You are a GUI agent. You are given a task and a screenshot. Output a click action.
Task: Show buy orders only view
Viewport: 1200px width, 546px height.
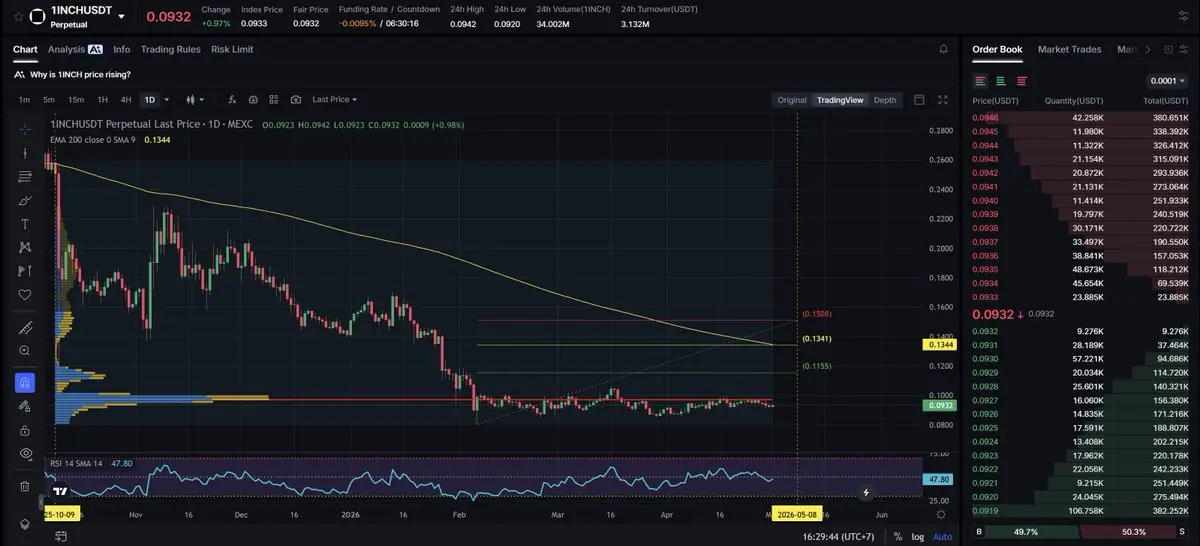[x=1001, y=81]
